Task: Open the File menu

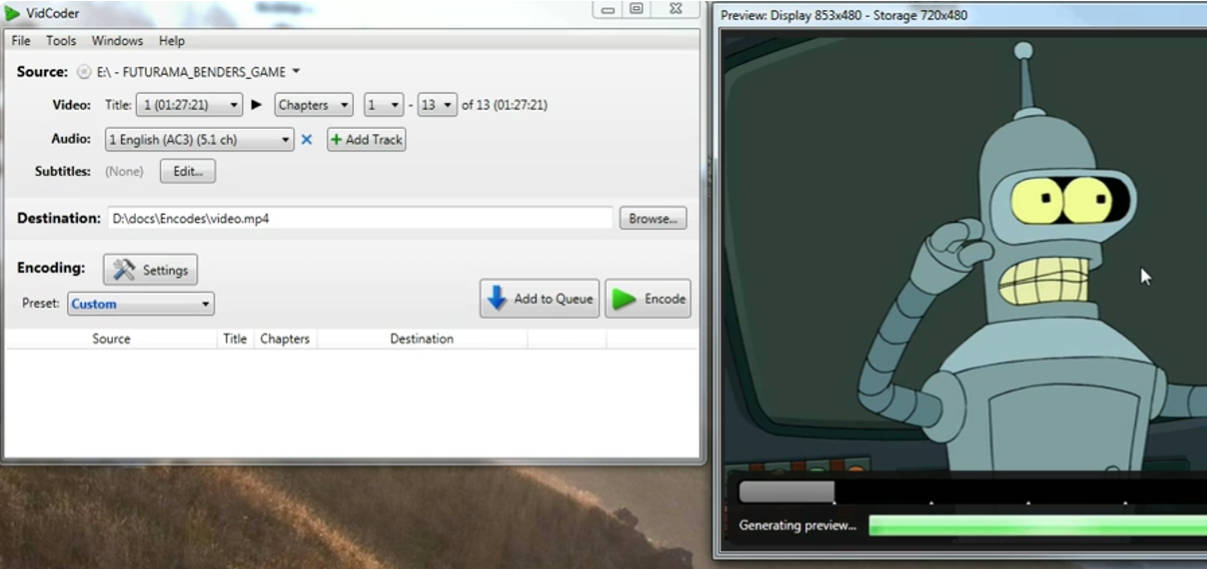Action: 21,41
